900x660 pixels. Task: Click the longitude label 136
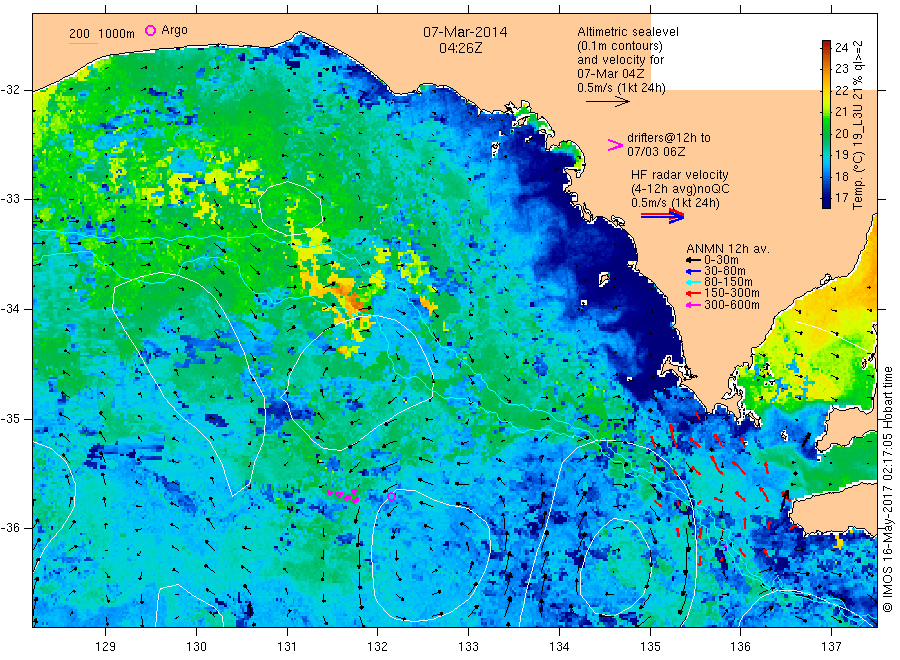(740, 647)
